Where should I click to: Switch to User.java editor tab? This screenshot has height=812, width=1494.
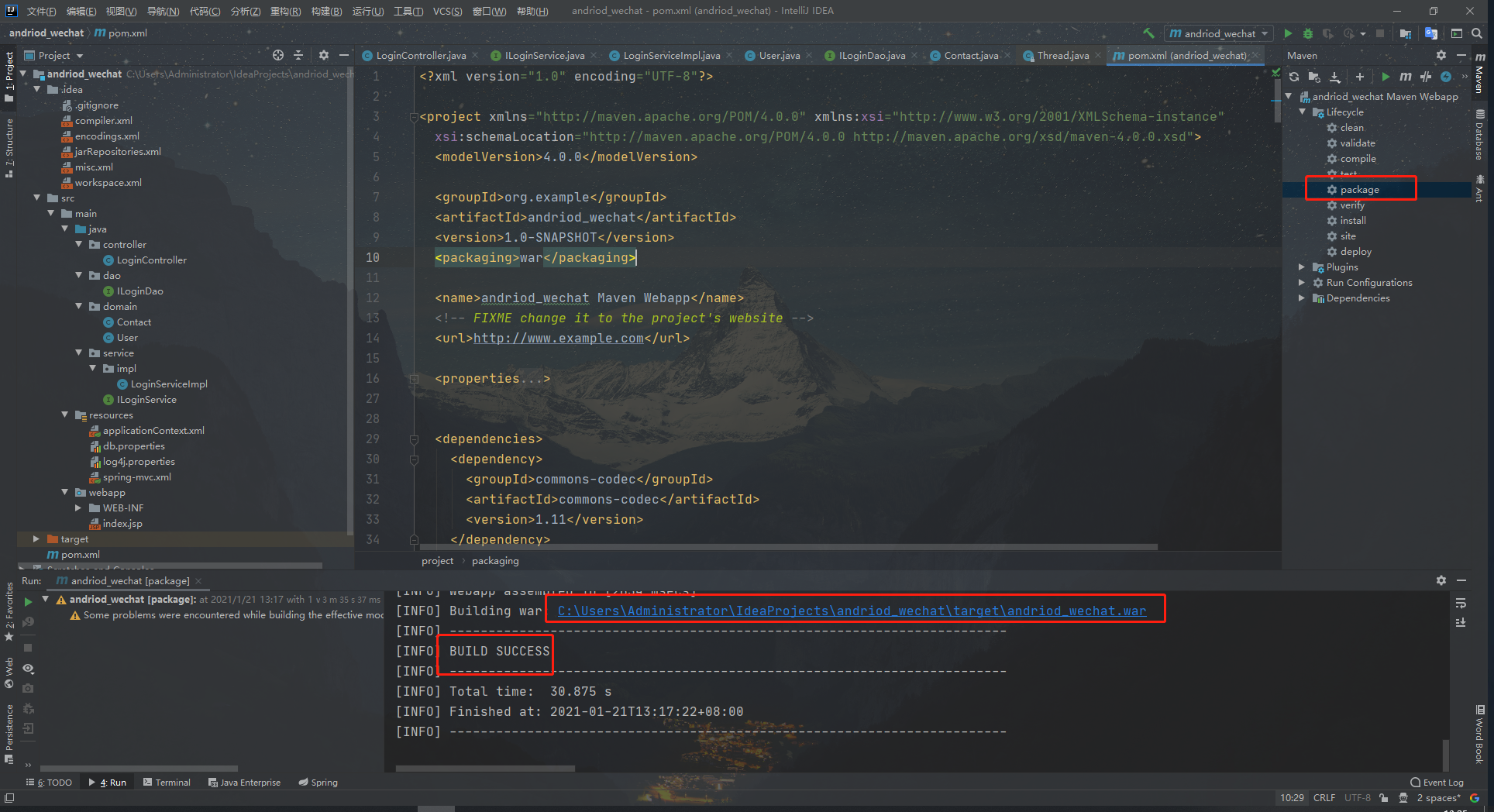pos(779,55)
